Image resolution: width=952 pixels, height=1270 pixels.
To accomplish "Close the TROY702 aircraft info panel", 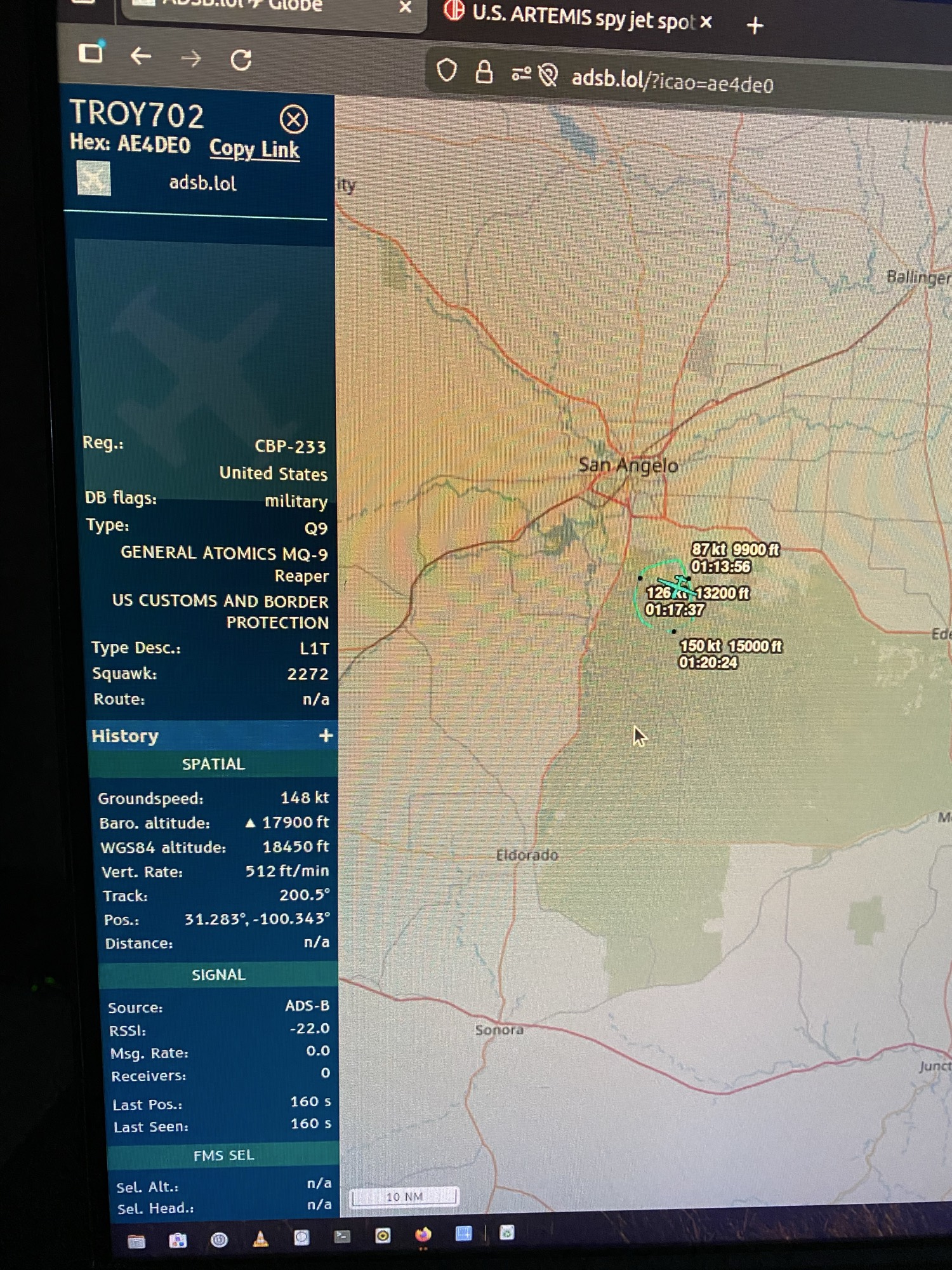I will pyautogui.click(x=293, y=119).
